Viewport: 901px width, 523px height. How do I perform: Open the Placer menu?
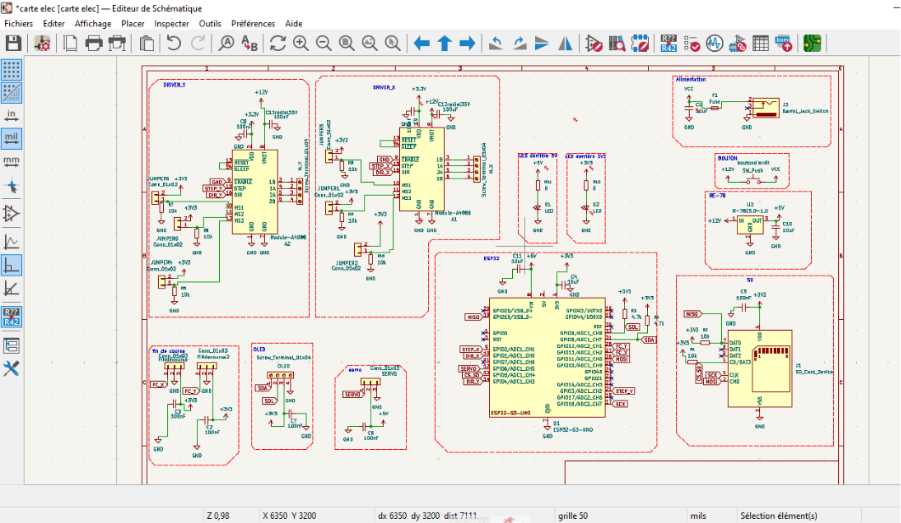tap(133, 24)
